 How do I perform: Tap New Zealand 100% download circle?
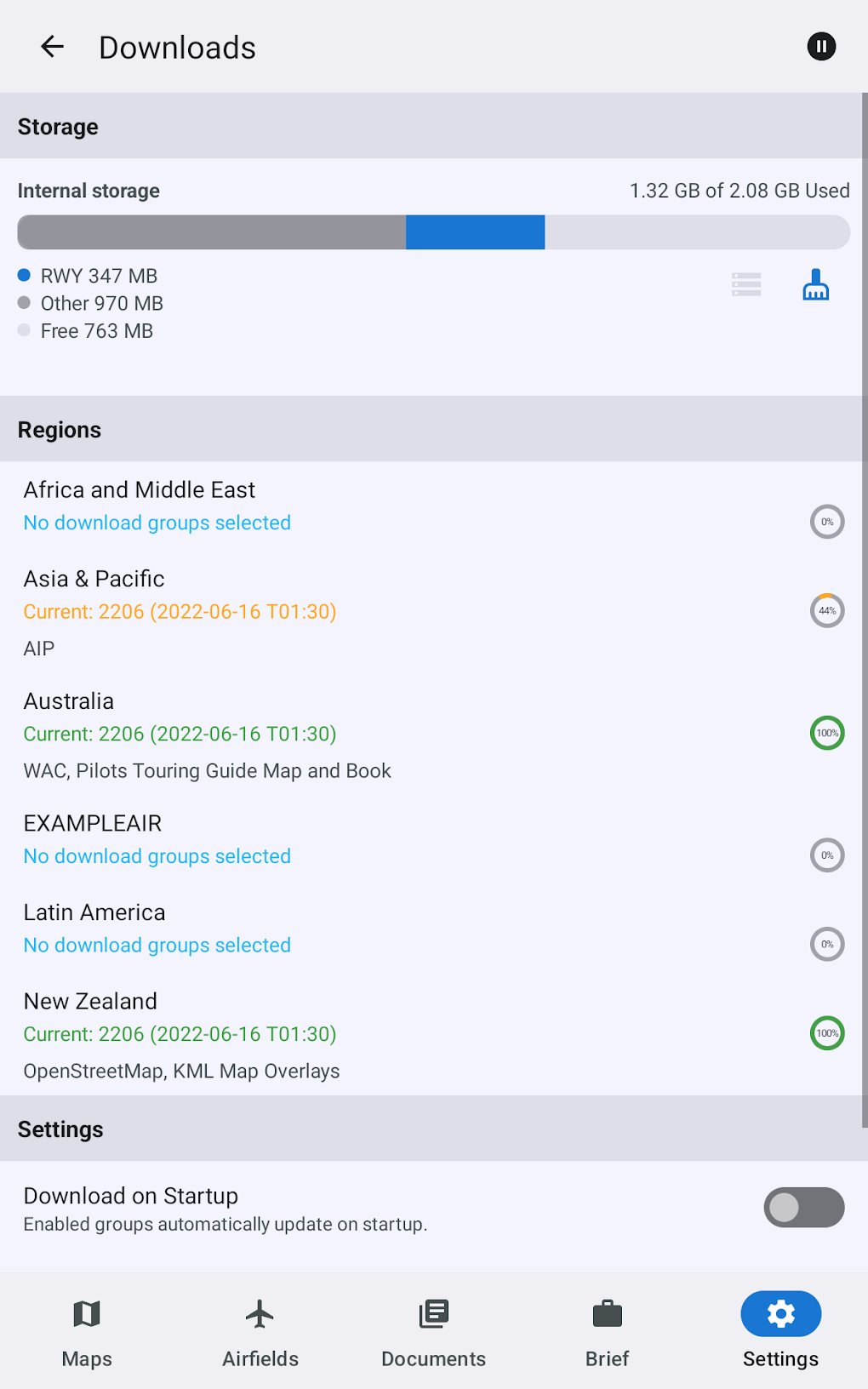pos(826,1033)
